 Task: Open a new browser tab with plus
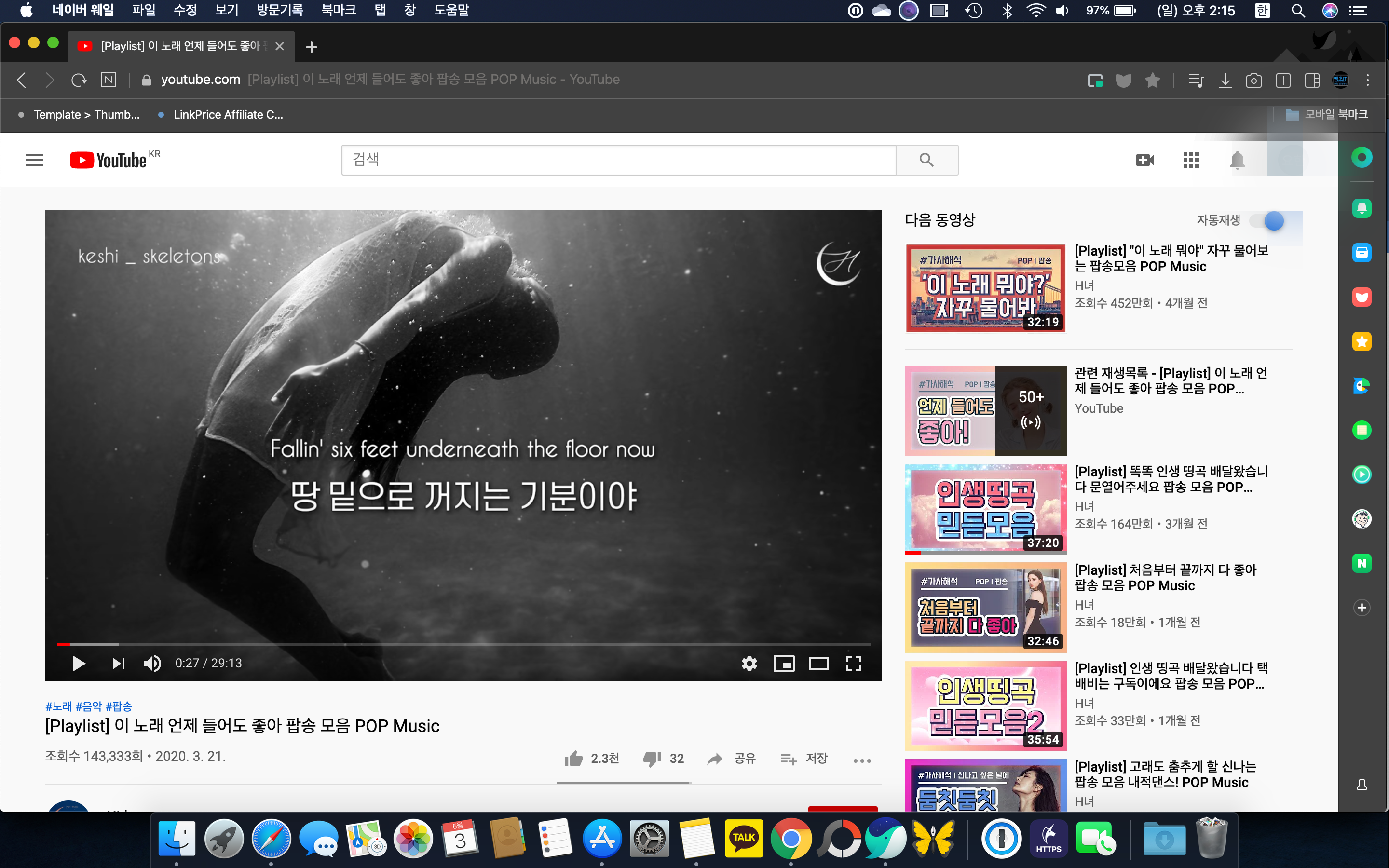[x=312, y=47]
